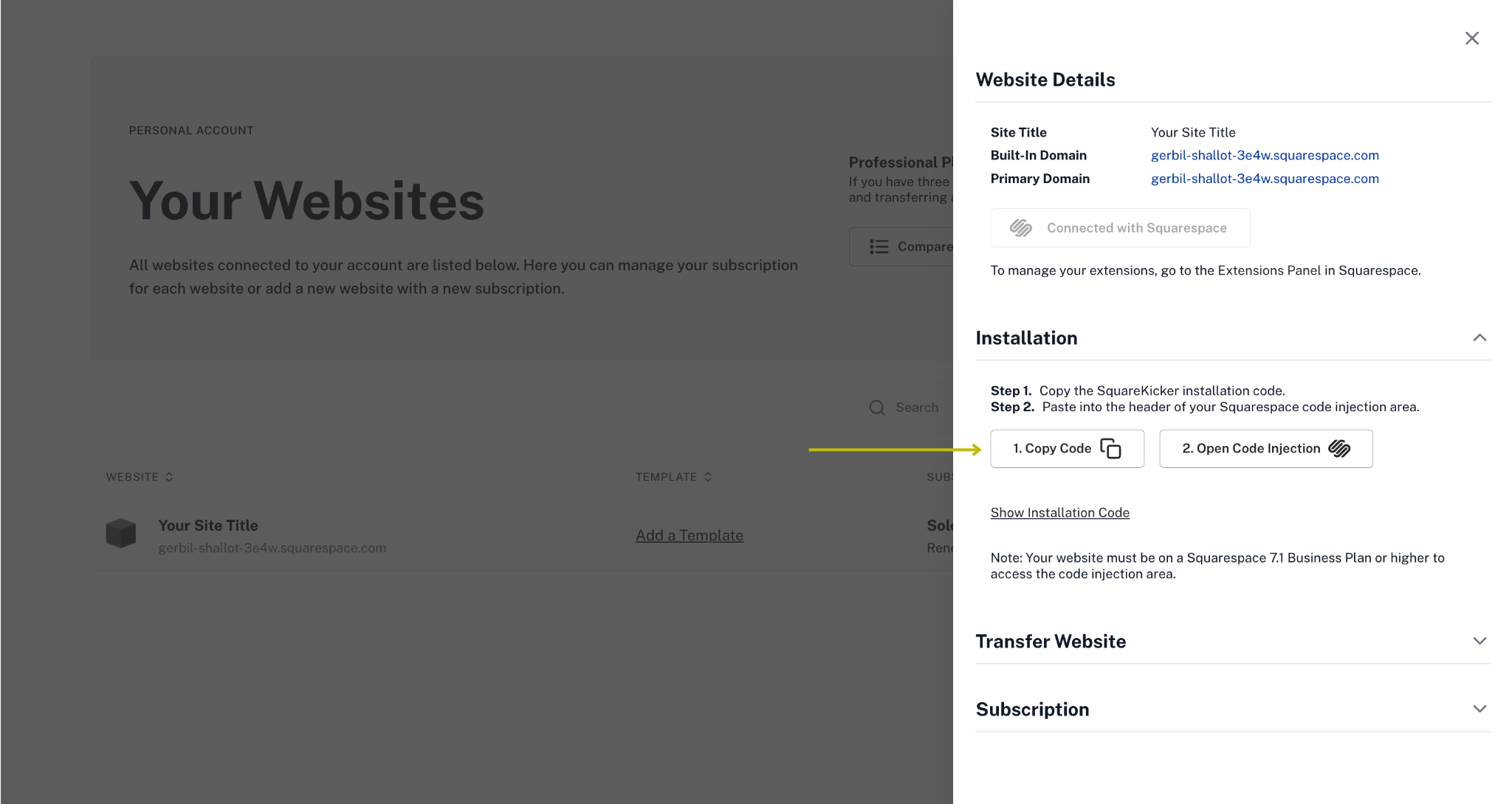Open the Built-In Domain link
The height and width of the screenshot is (804, 1512).
(1264, 155)
